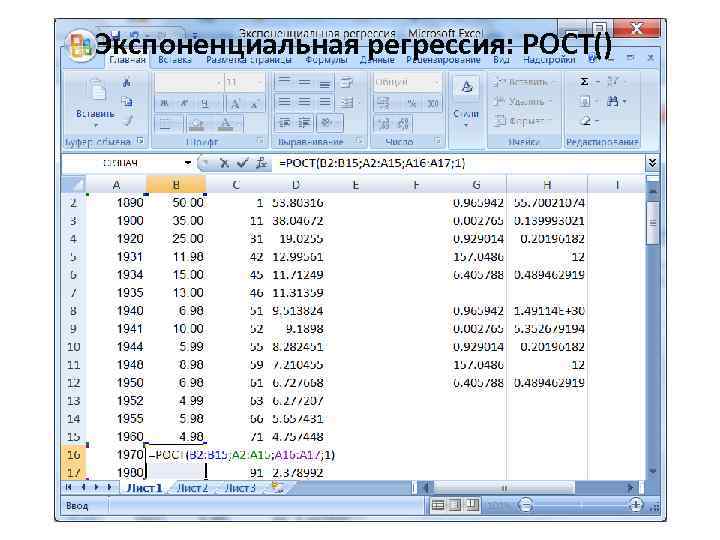The width and height of the screenshot is (720, 540).
Task: Toggle center text alignment
Action: [304, 102]
